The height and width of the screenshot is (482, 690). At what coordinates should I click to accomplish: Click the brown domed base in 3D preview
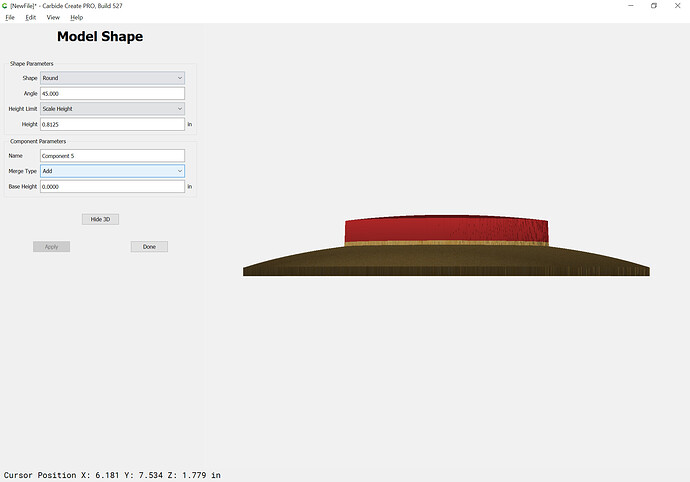[446, 261]
